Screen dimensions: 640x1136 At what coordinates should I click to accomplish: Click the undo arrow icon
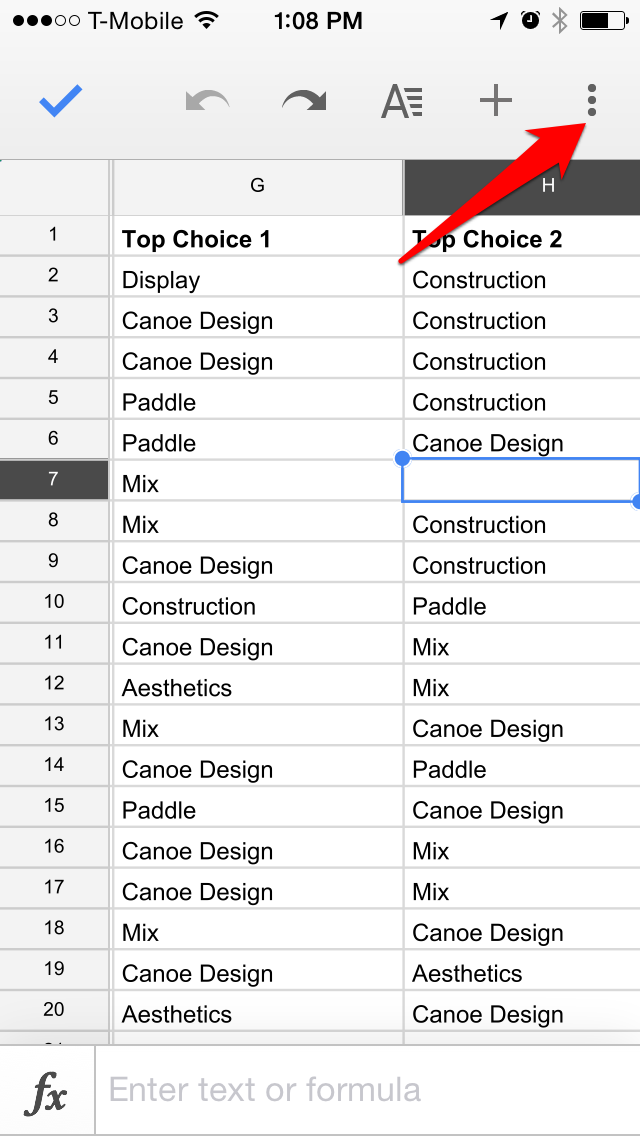pos(207,101)
